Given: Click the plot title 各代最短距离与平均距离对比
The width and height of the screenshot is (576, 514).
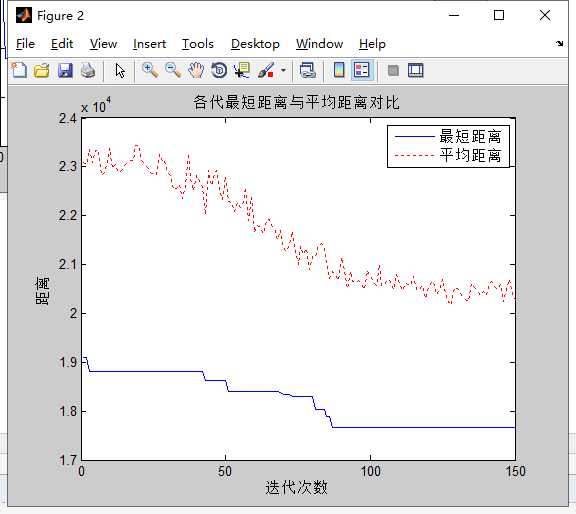Looking at the screenshot, I should pos(296,102).
